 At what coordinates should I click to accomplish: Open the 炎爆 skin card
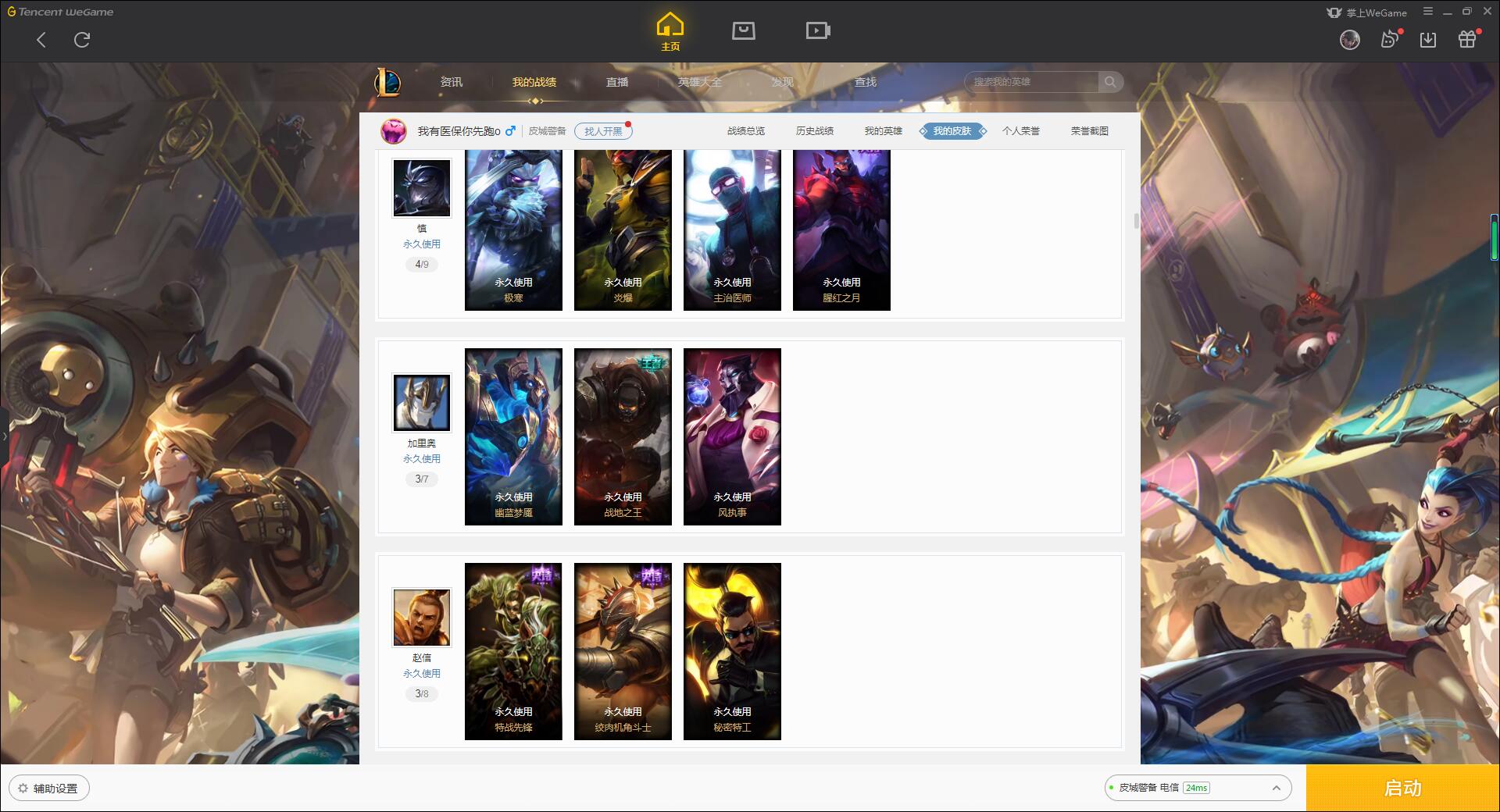[623, 230]
